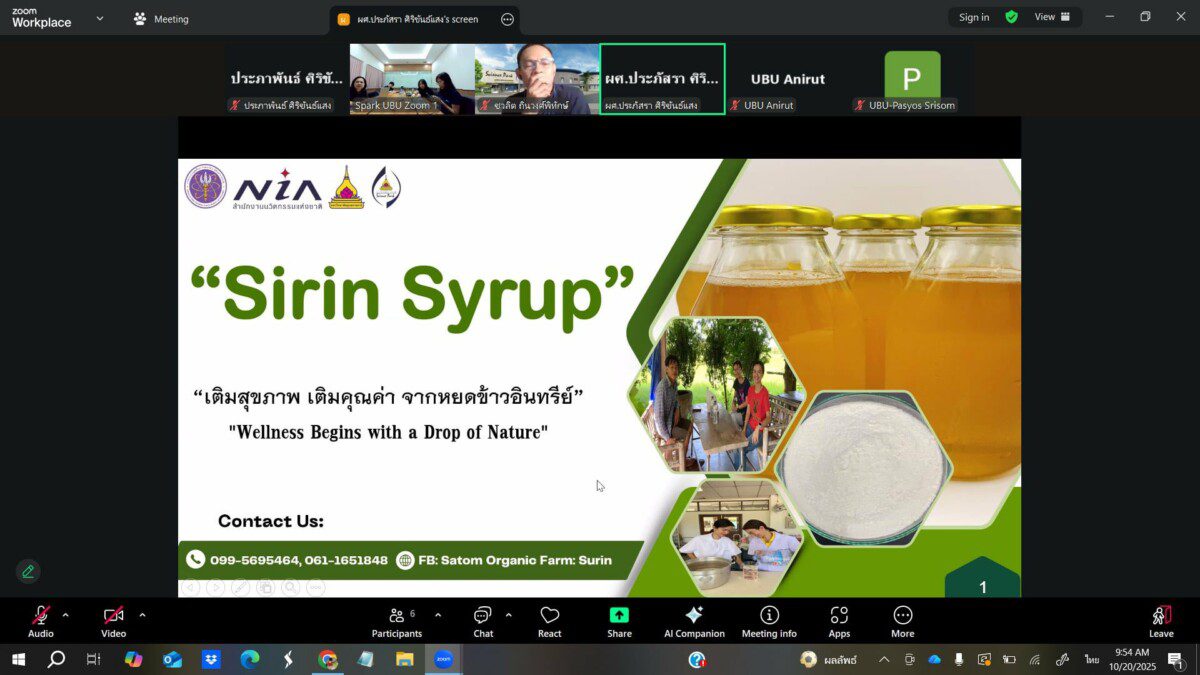
Task: Open Zoom Workplace dropdown arrow
Action: coord(99,18)
